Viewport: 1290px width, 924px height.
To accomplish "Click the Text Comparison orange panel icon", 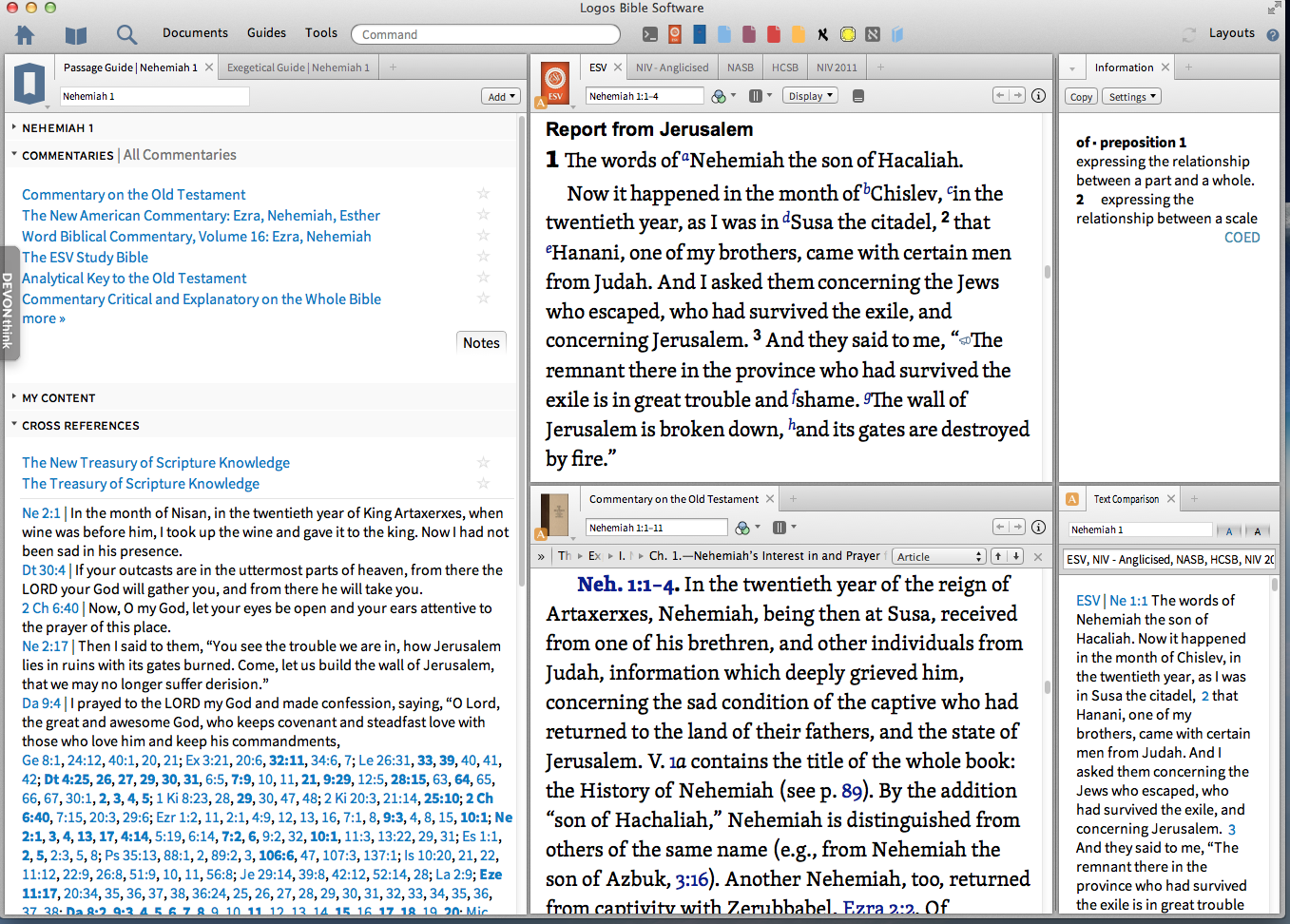I will coord(1072,499).
